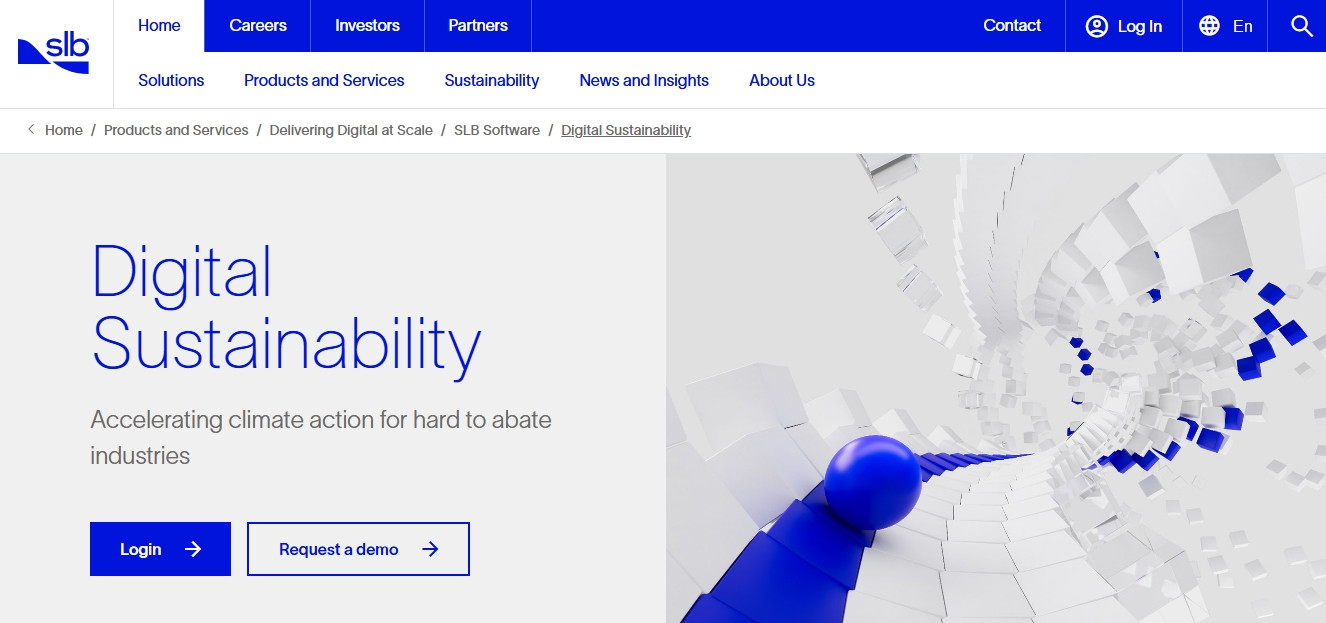Click the SLB logo
This screenshot has width=1326, height=623.
point(54,53)
